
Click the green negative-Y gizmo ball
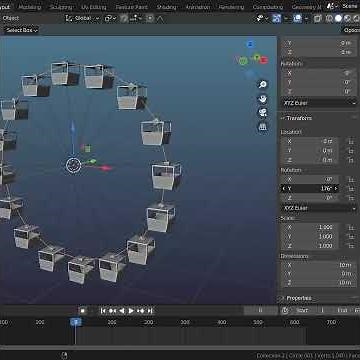point(244,61)
